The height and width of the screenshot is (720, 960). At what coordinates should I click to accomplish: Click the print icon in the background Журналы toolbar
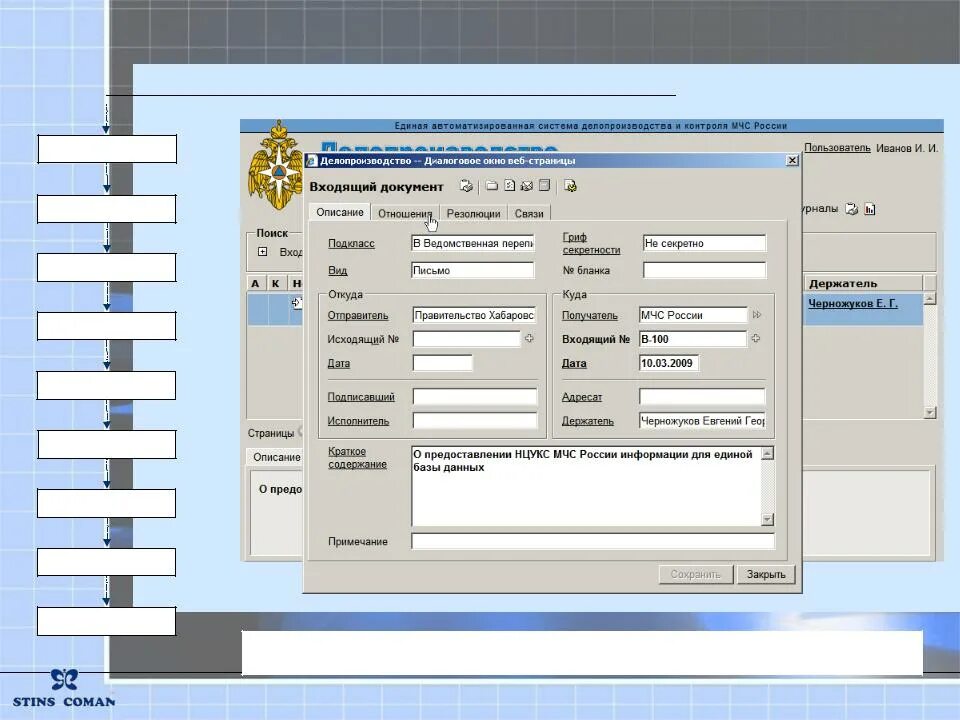pos(852,209)
